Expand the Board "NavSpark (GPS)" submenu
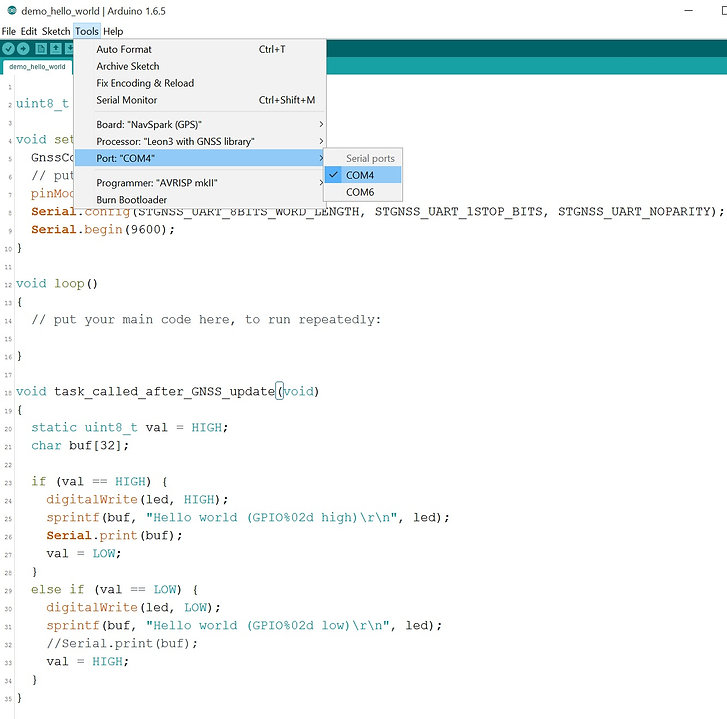 (x=200, y=124)
